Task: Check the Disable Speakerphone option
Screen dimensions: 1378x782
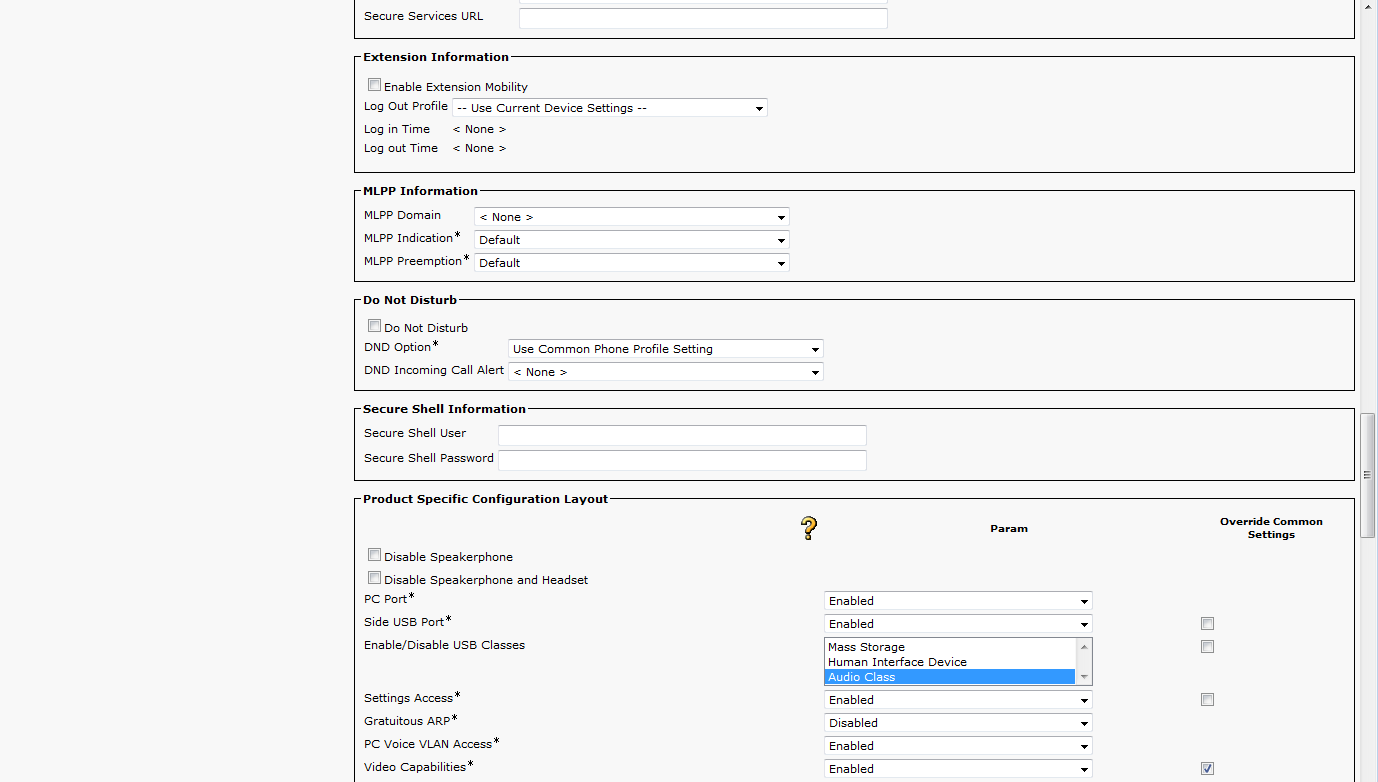Action: click(x=374, y=555)
